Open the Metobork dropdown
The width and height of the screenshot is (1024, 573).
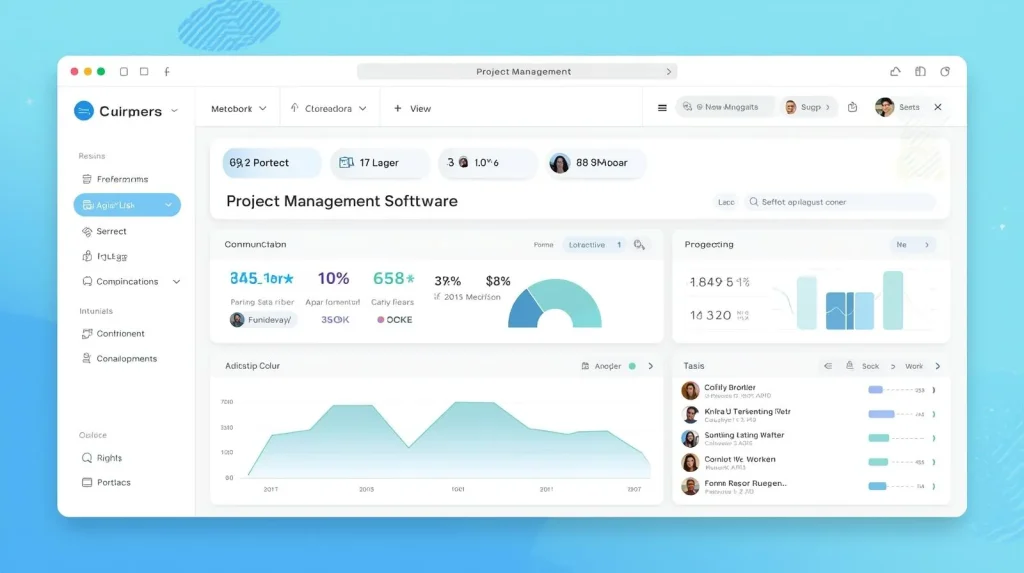click(238, 108)
